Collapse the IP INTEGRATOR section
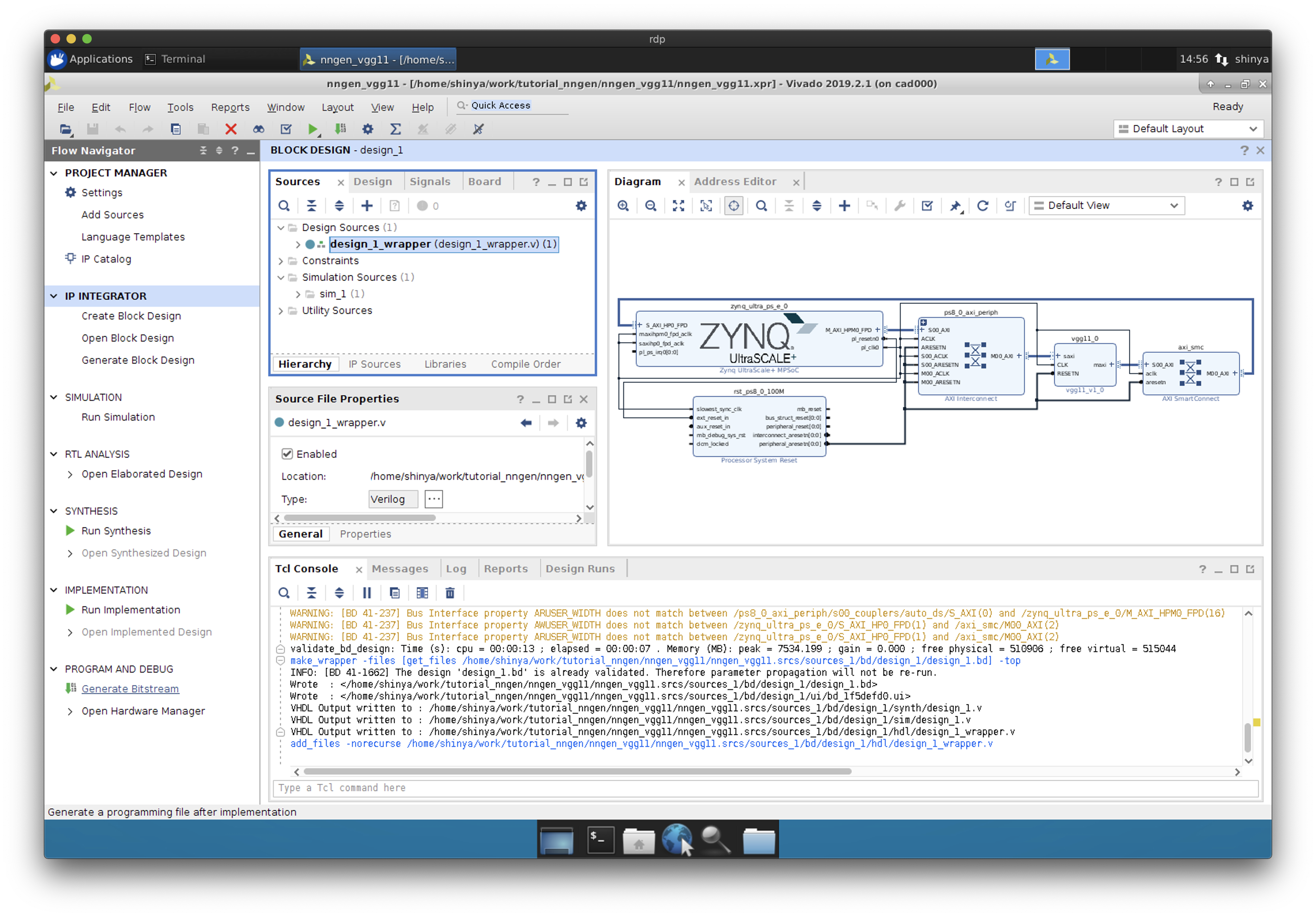This screenshot has height=917, width=1316. pyautogui.click(x=54, y=296)
